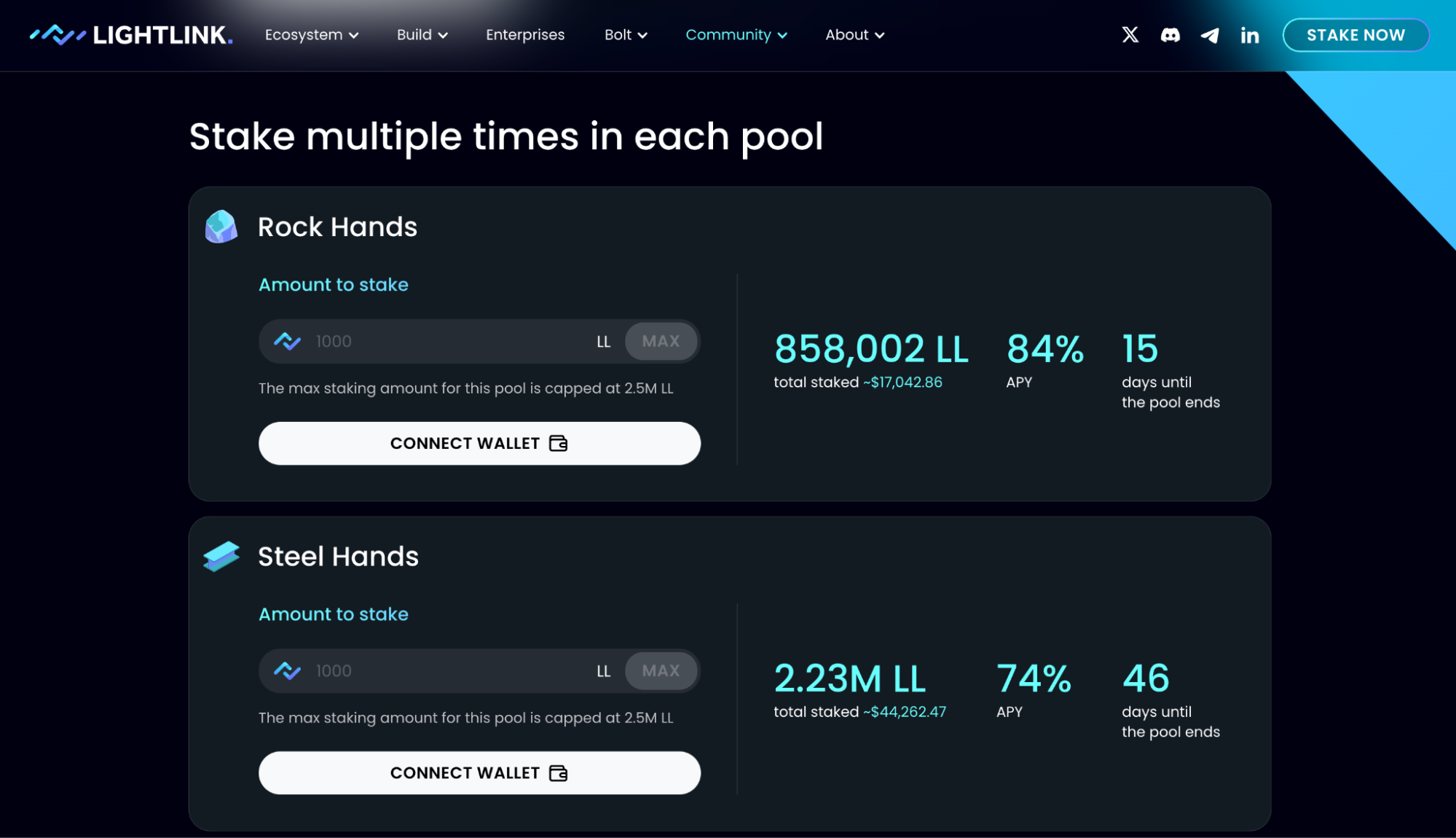Click wallet icon in Rock Hands connect button
This screenshot has width=1456, height=838.
coord(558,443)
